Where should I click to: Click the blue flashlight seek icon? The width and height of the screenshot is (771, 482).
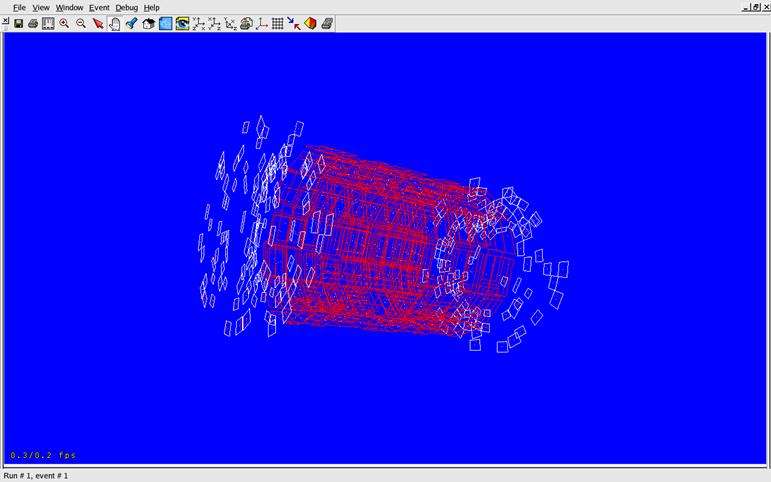coord(131,23)
